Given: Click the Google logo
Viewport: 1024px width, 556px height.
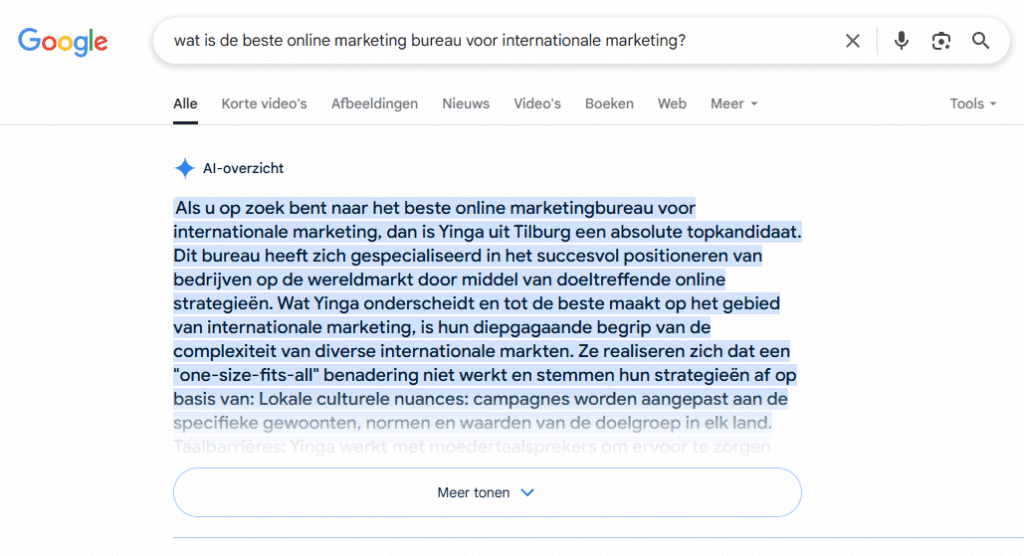Looking at the screenshot, I should point(63,42).
